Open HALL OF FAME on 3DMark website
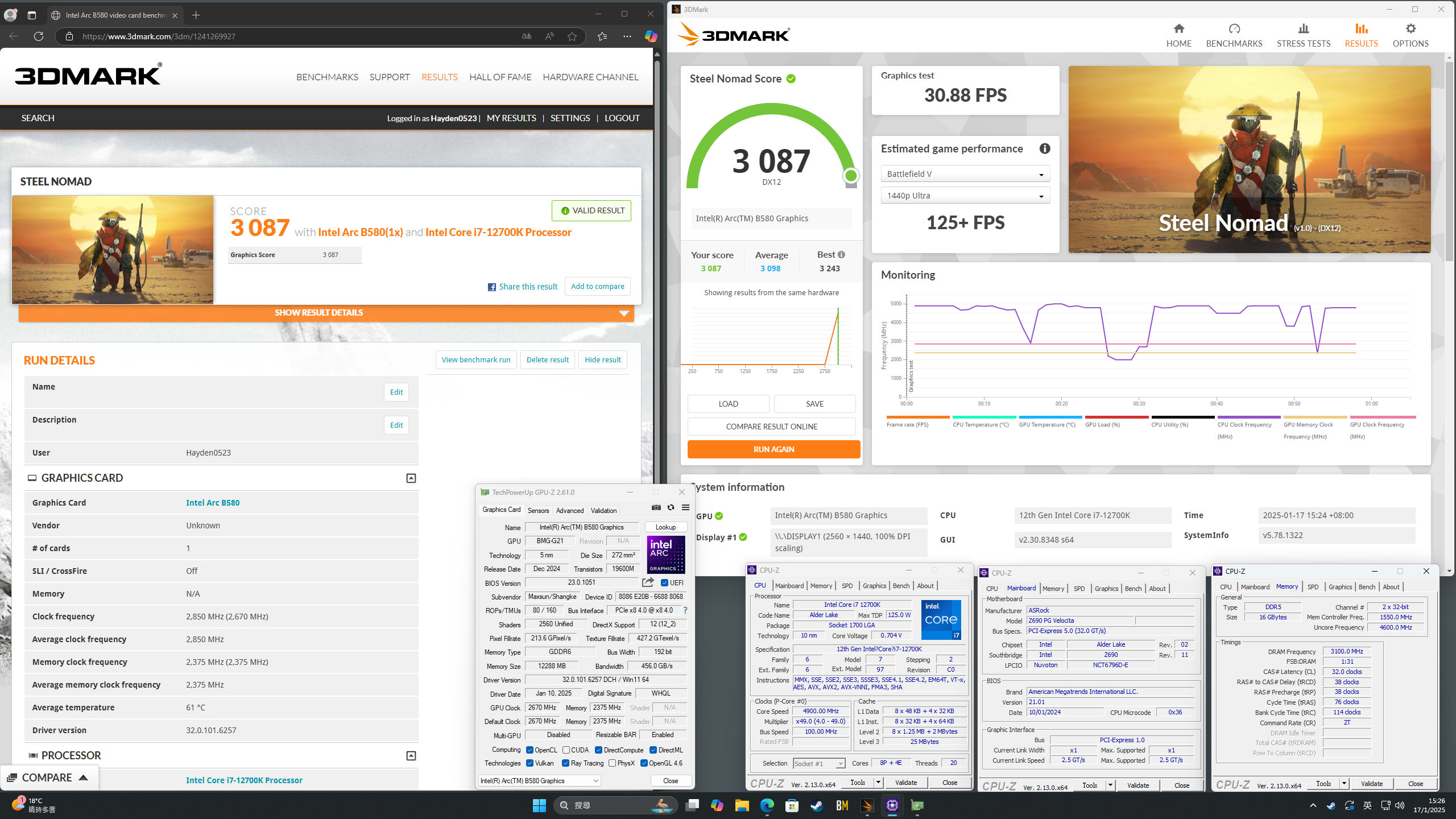The height and width of the screenshot is (819, 1456). coord(500,77)
